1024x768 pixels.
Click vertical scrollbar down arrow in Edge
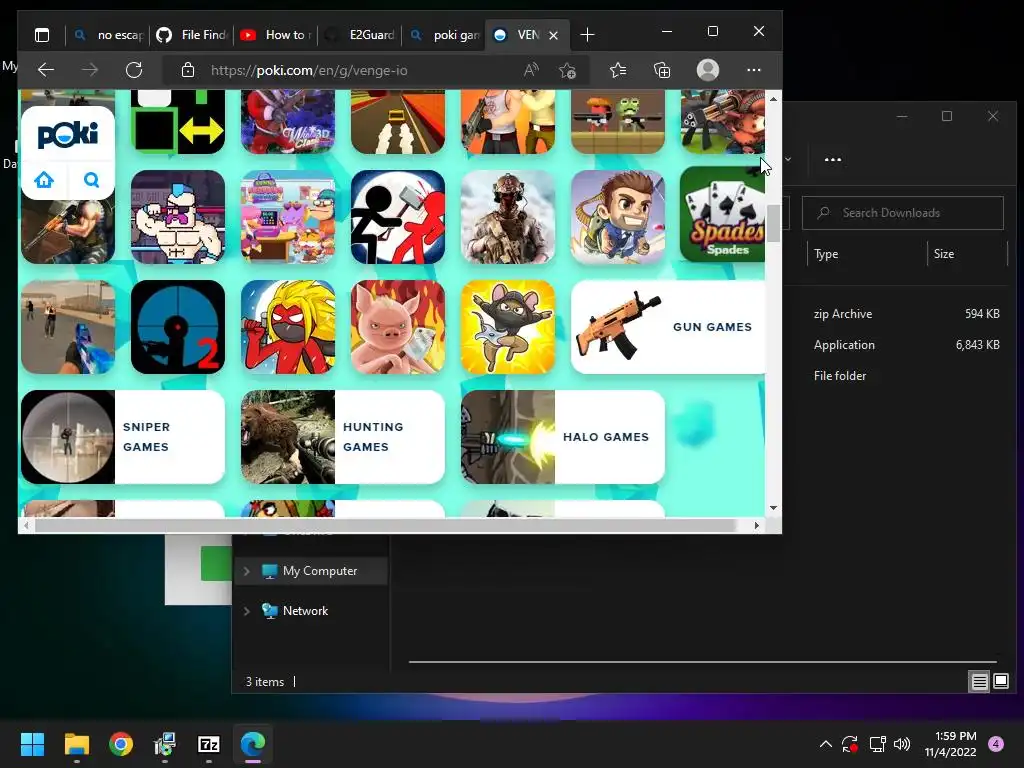pyautogui.click(x=773, y=508)
